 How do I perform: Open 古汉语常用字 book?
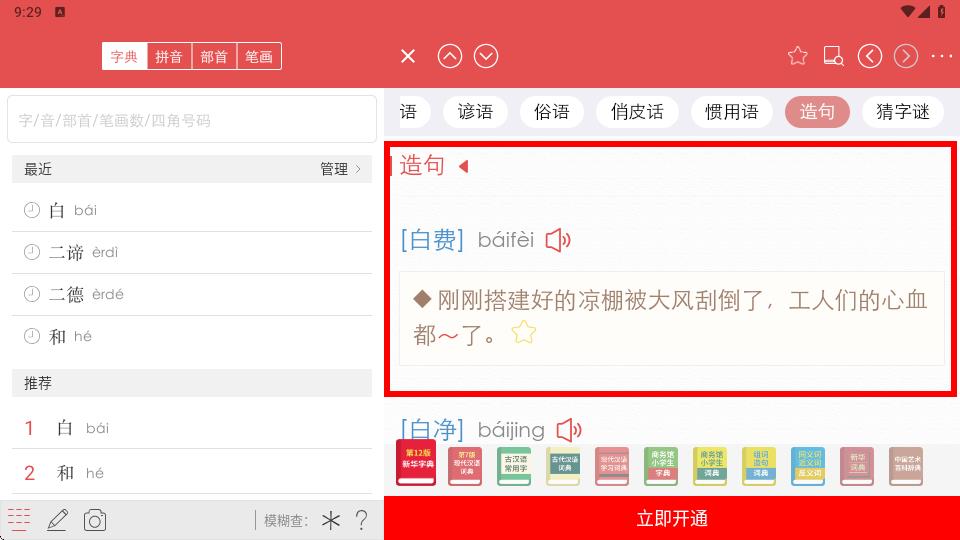514,467
